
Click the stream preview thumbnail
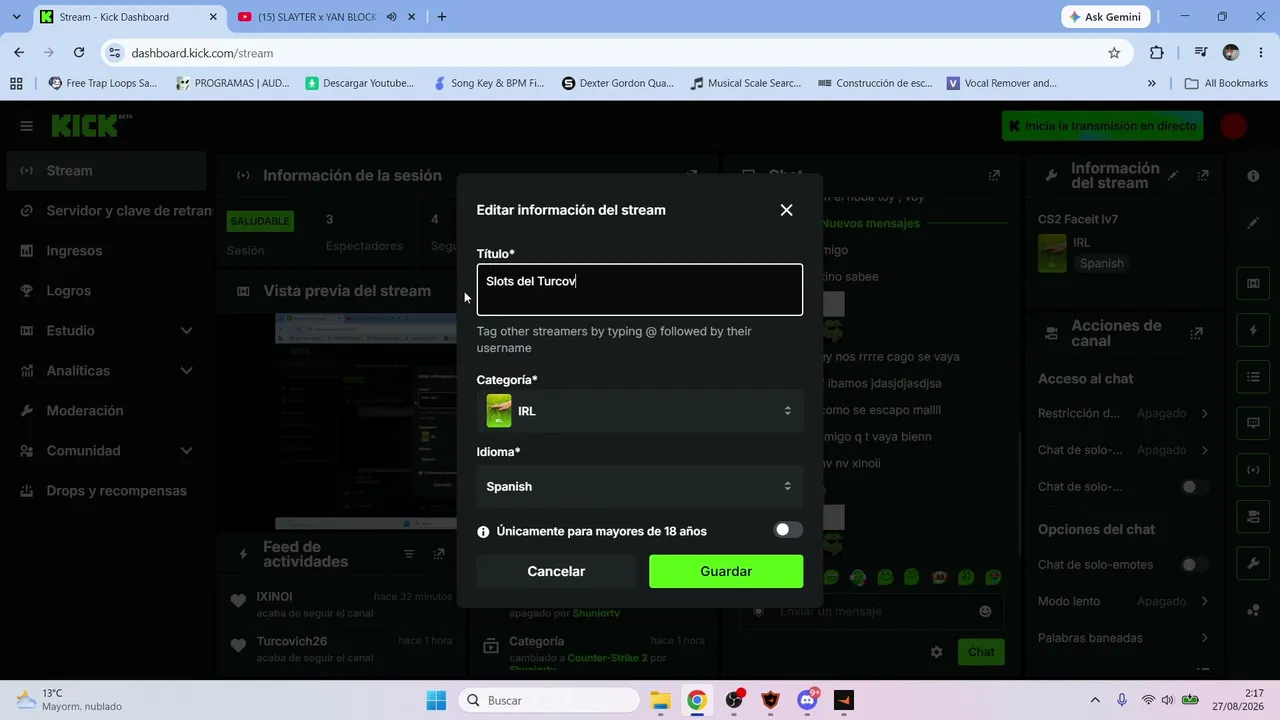click(366, 421)
